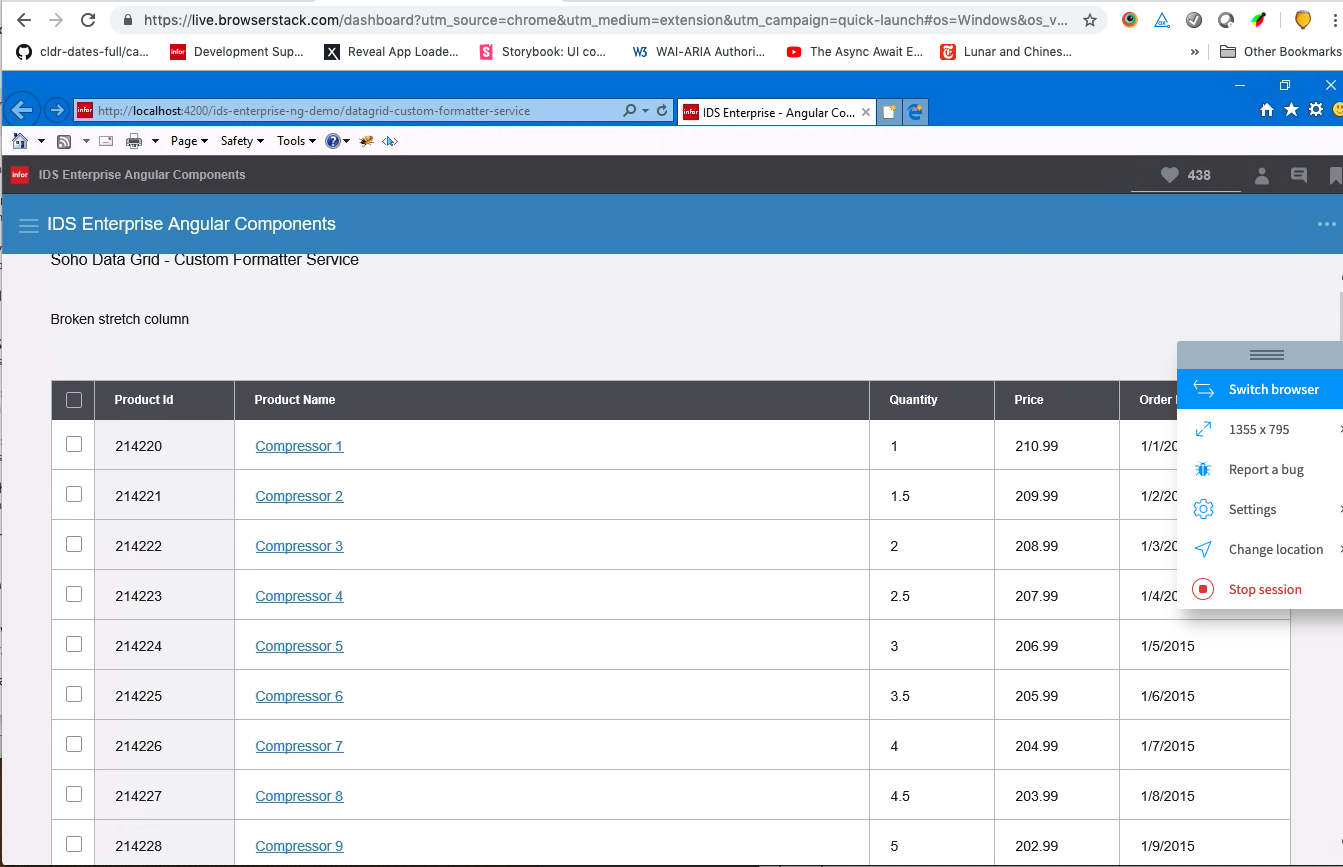The image size is (1343, 867).
Task: Open the hamburger navigation menu
Action: [x=29, y=225]
